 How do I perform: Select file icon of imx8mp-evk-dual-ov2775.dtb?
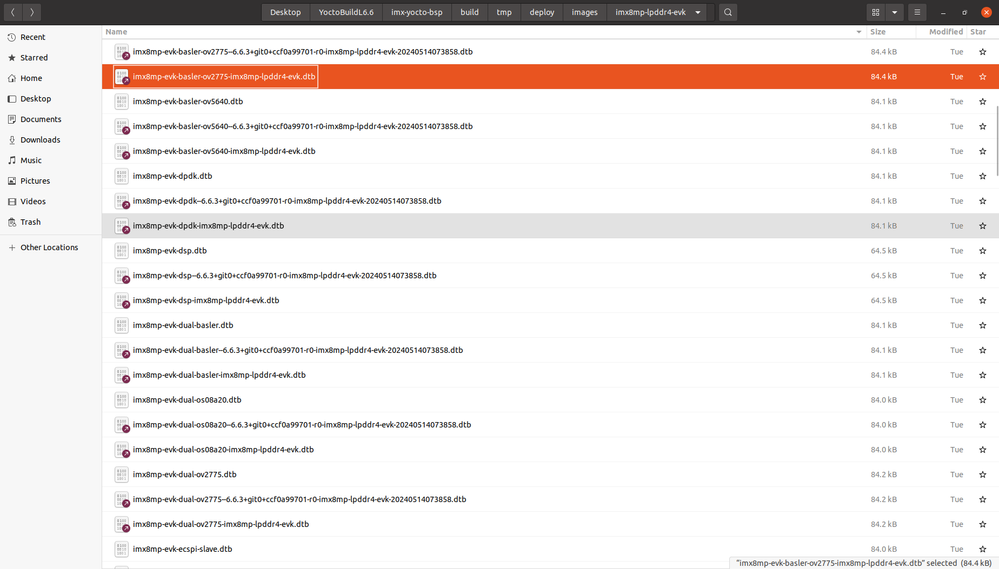[121, 474]
